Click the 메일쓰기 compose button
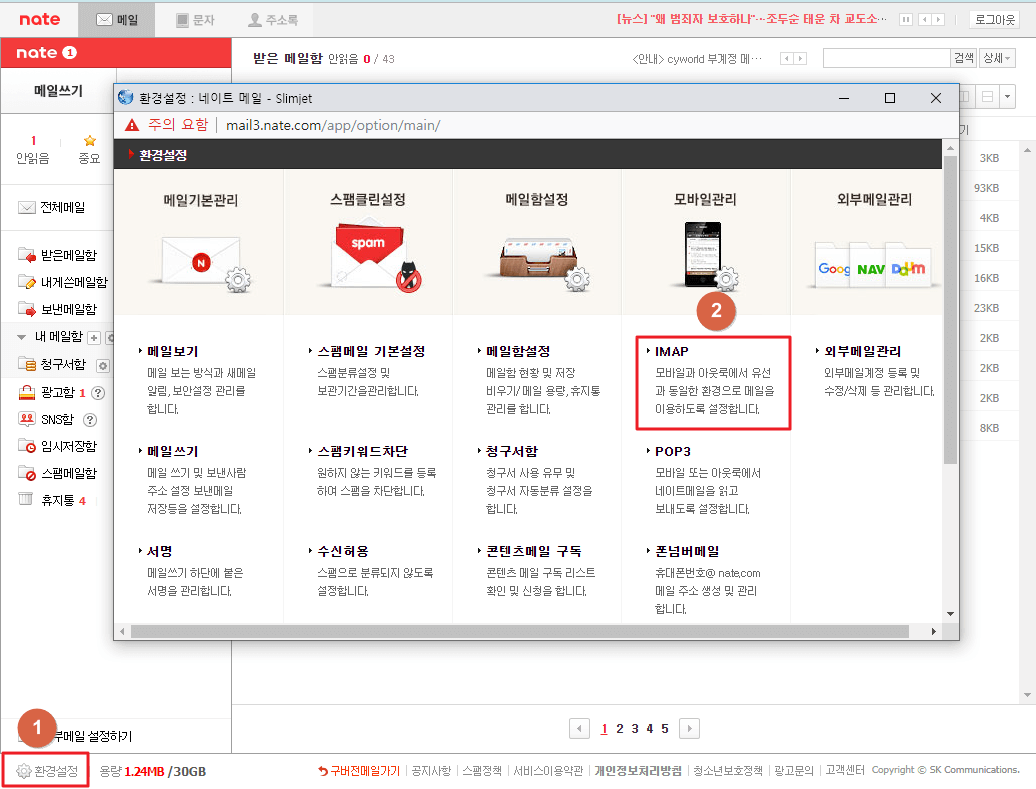This screenshot has height=789, width=1036. [x=58, y=91]
